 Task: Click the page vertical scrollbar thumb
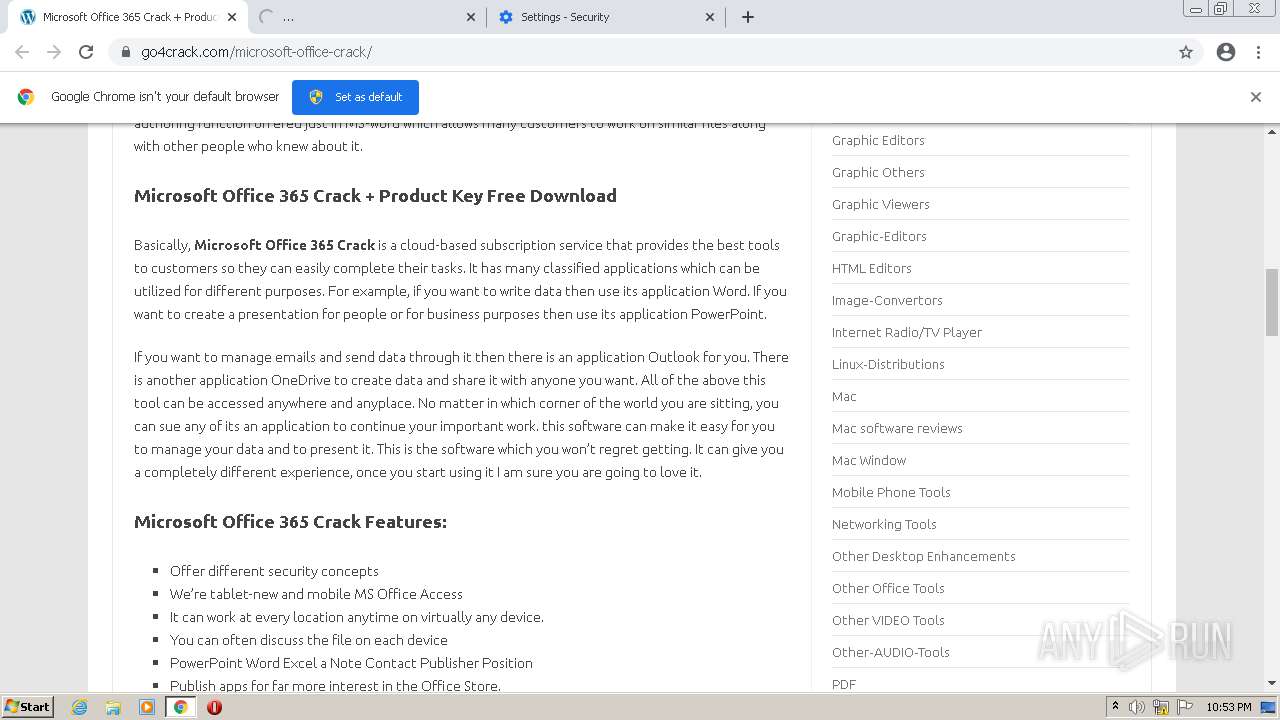pos(1272,302)
